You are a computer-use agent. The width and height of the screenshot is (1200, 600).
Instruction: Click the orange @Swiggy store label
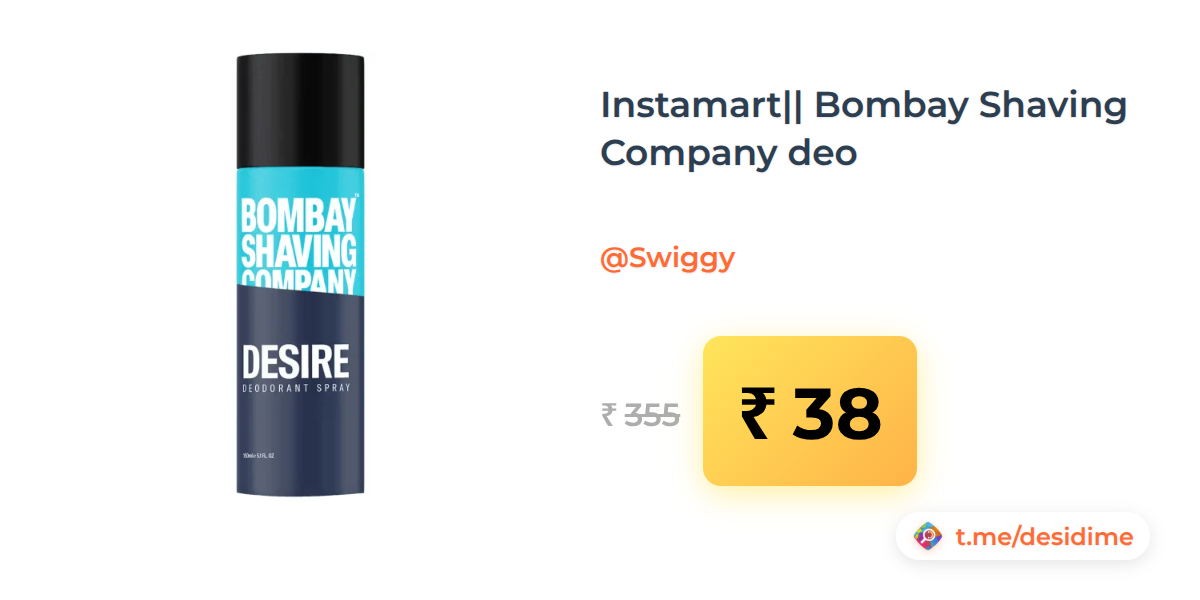[x=667, y=259]
